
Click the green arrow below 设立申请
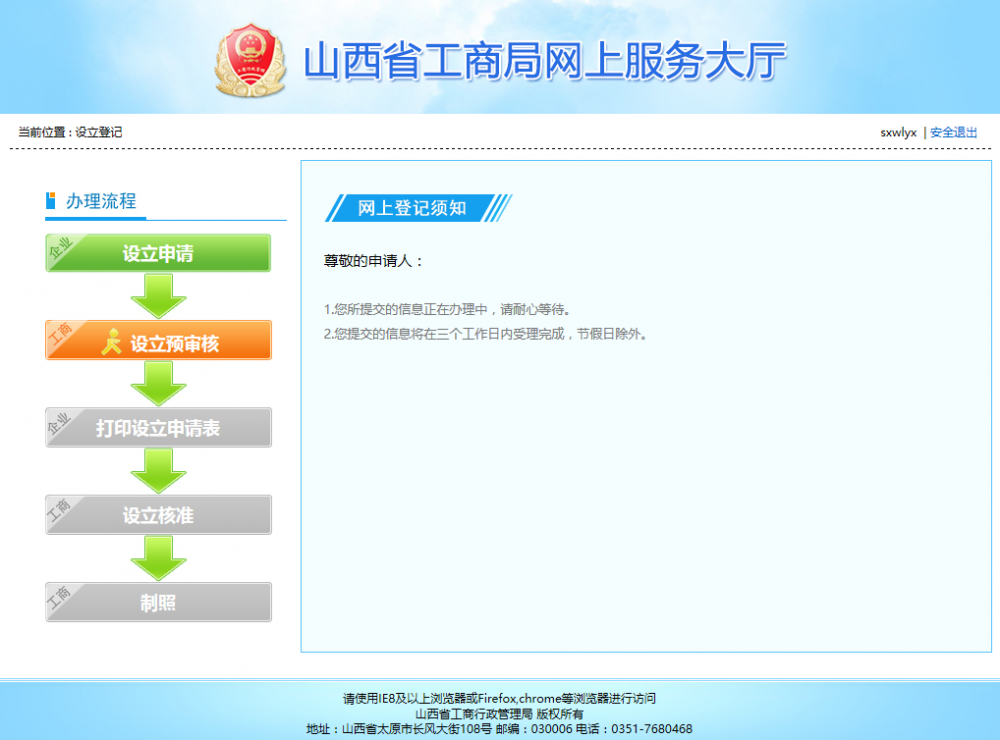point(157,294)
